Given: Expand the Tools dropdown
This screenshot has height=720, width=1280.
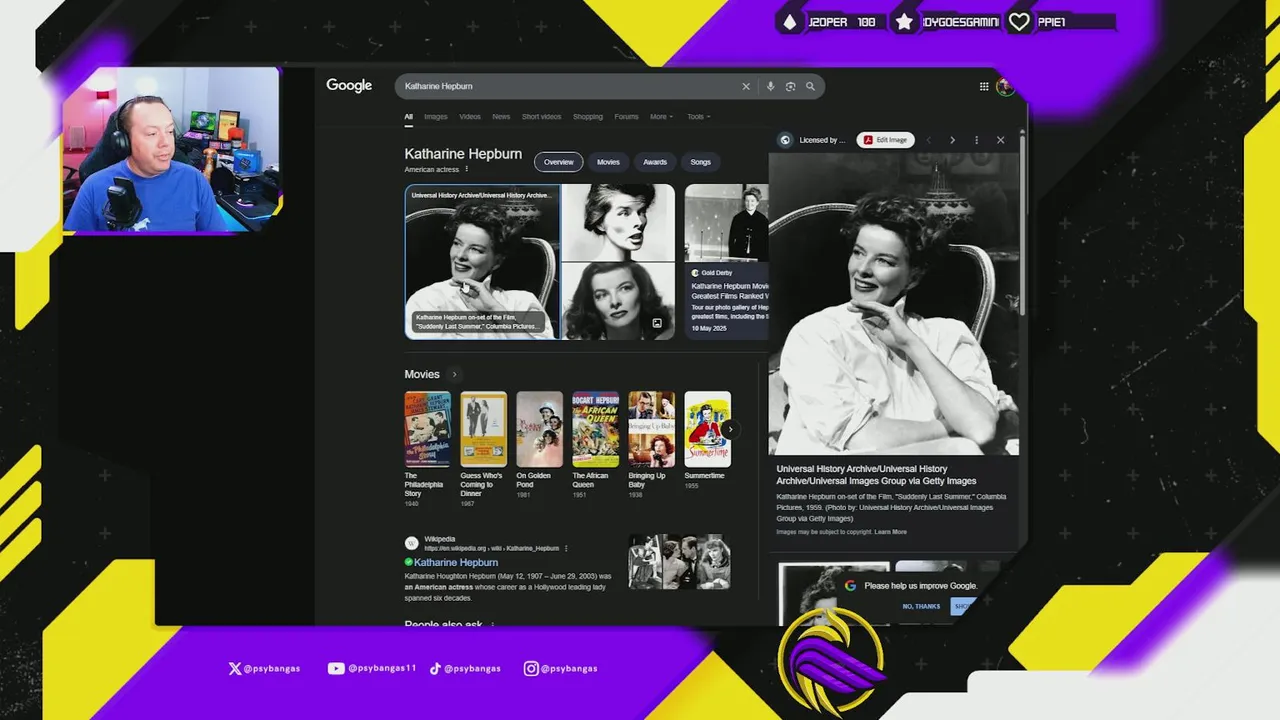Looking at the screenshot, I should tap(699, 117).
